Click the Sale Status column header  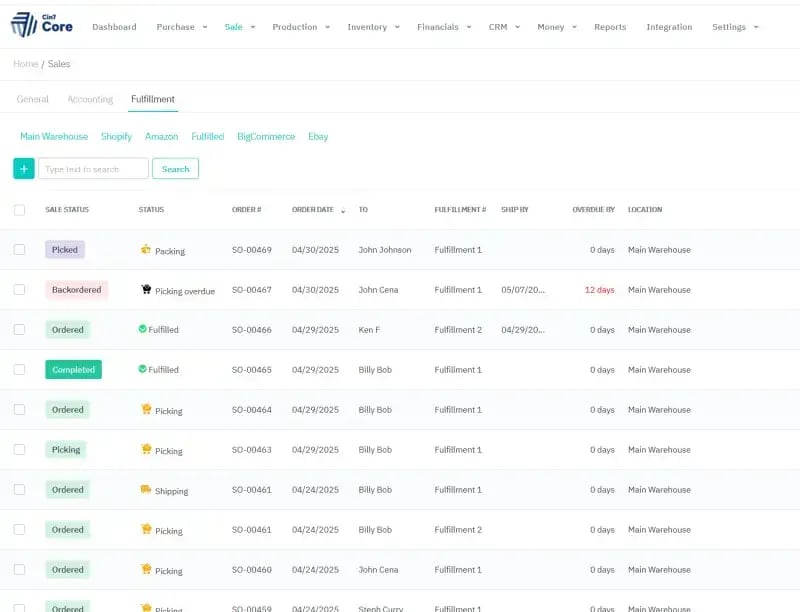coord(67,210)
